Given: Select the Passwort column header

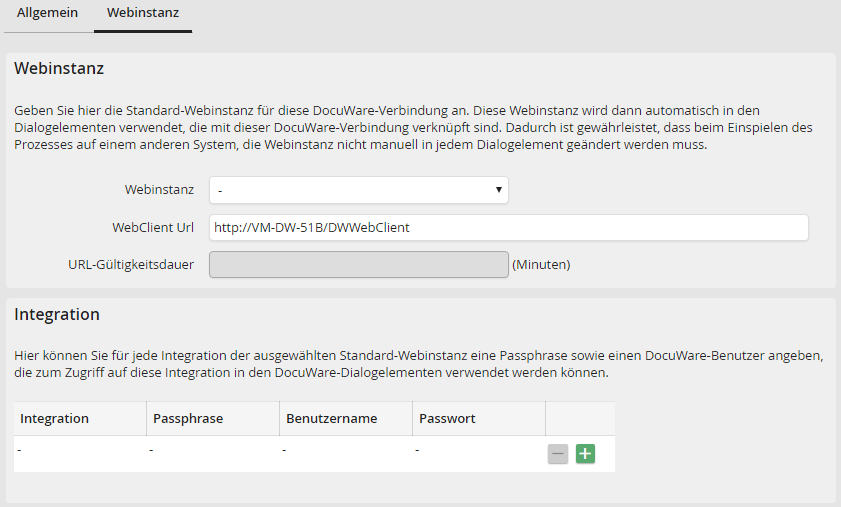Looking at the screenshot, I should click(x=447, y=418).
